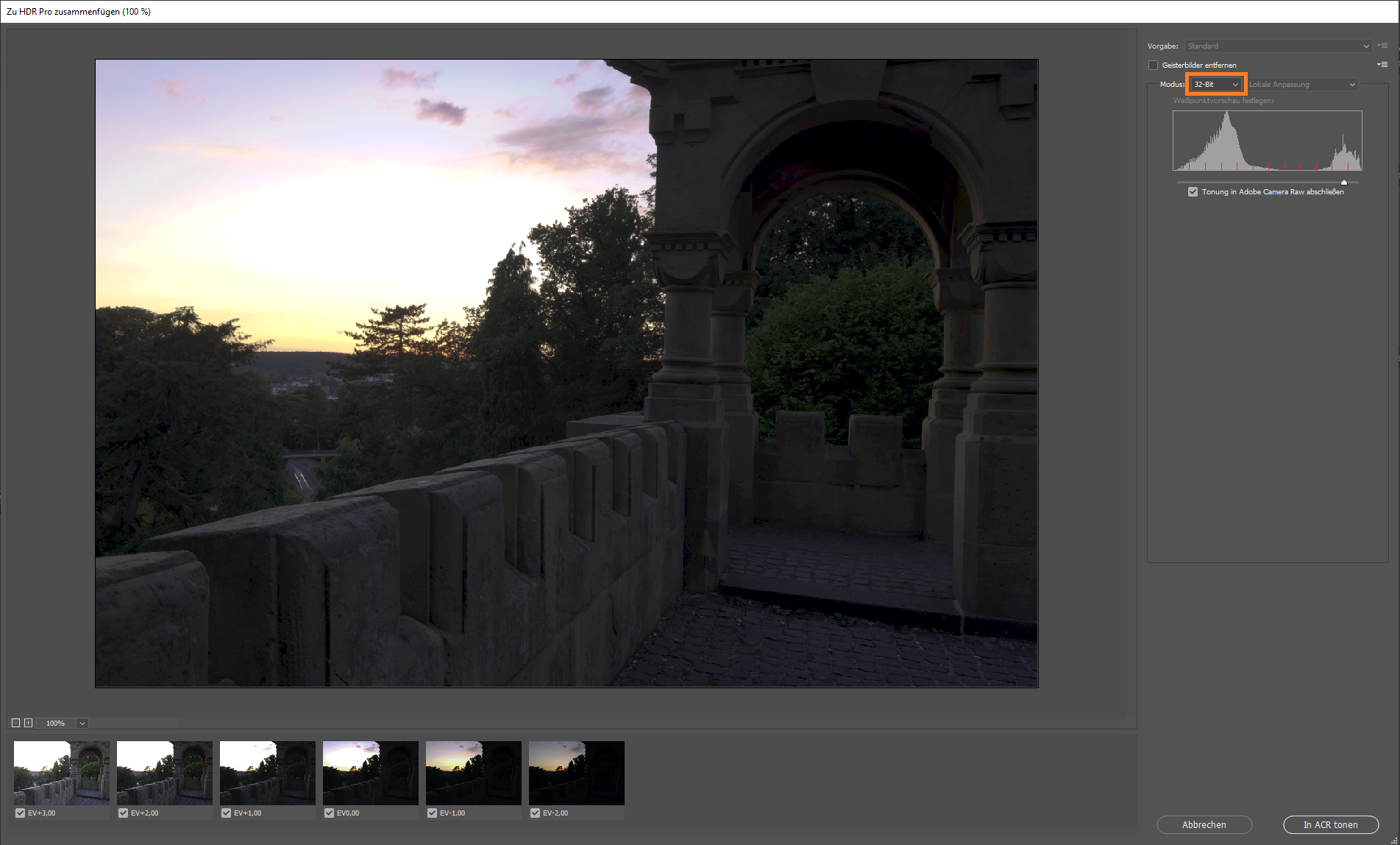1400x845 pixels.
Task: Open the flyout menu icon beside Geisterbilder entfernen
Action: click(1382, 65)
